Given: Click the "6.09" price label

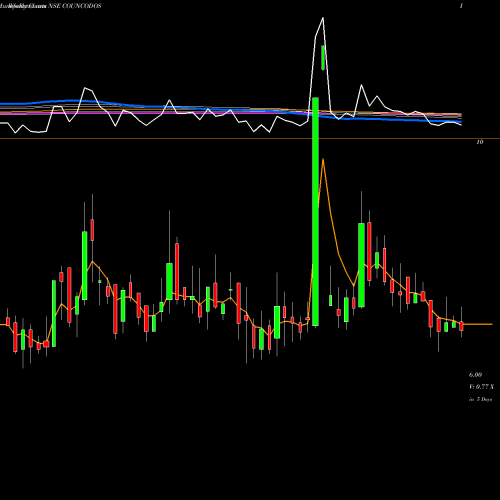Looking at the screenshot, I should 475,375.
